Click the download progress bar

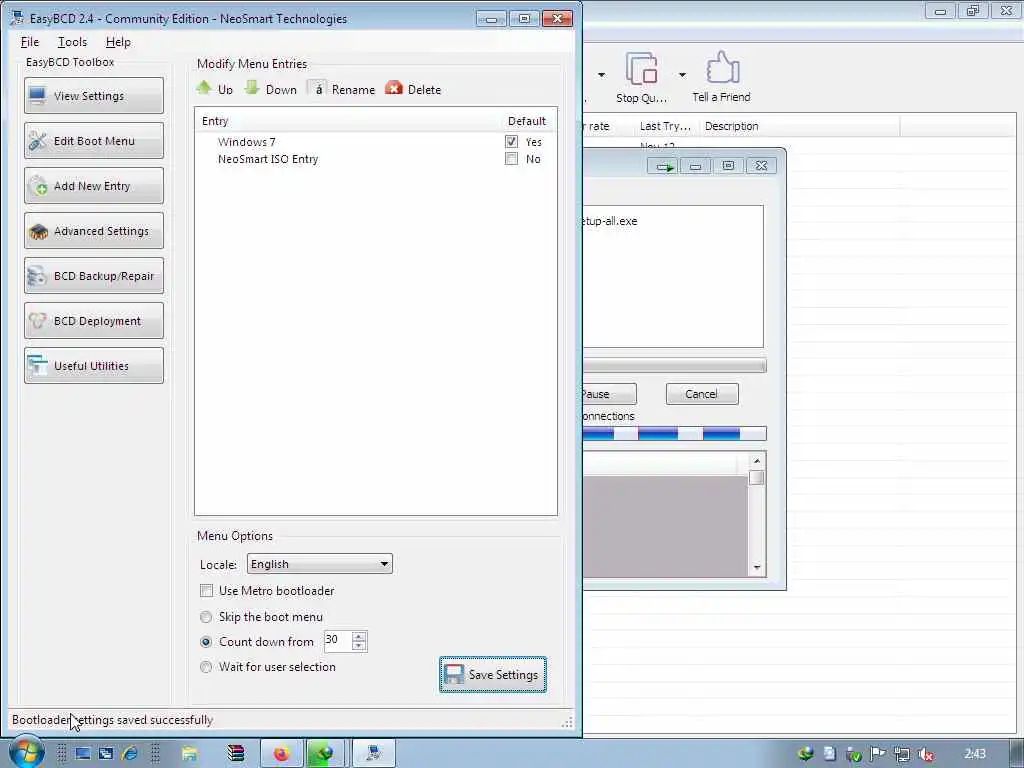[674, 365]
